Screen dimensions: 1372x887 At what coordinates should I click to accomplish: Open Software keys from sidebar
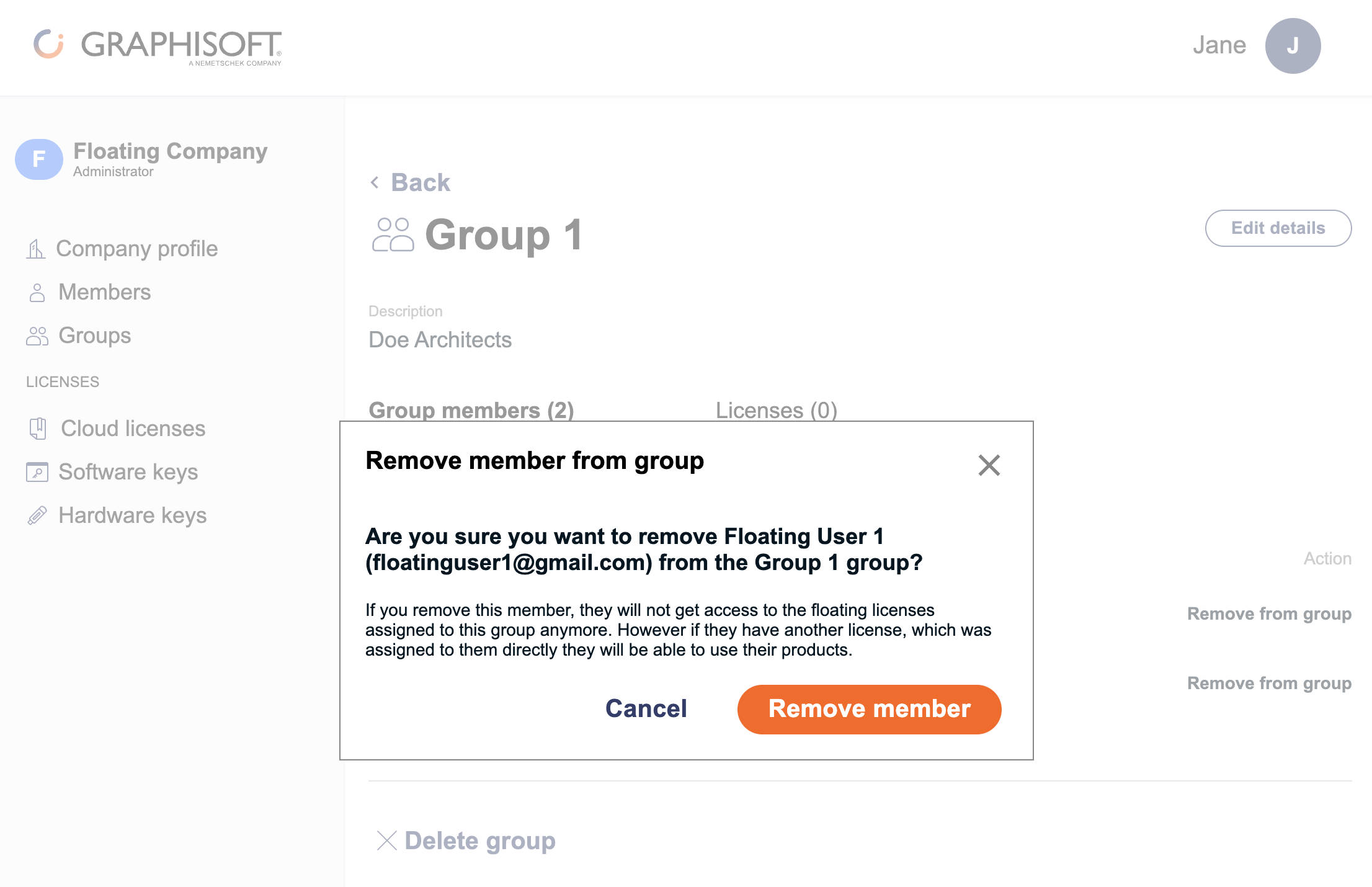(37, 472)
